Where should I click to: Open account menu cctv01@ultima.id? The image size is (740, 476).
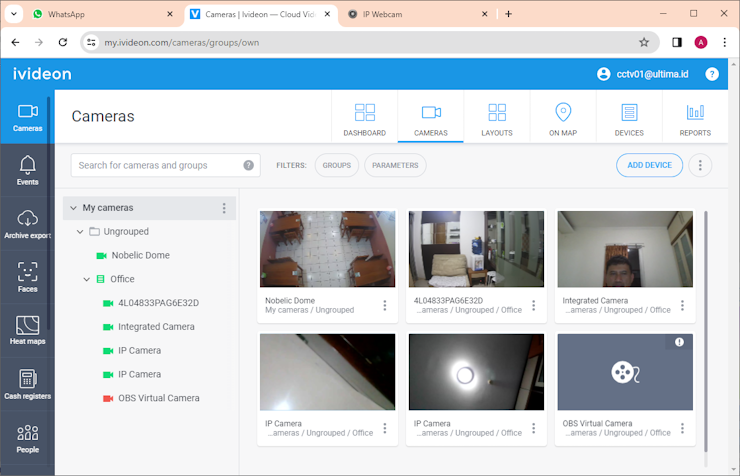point(642,74)
